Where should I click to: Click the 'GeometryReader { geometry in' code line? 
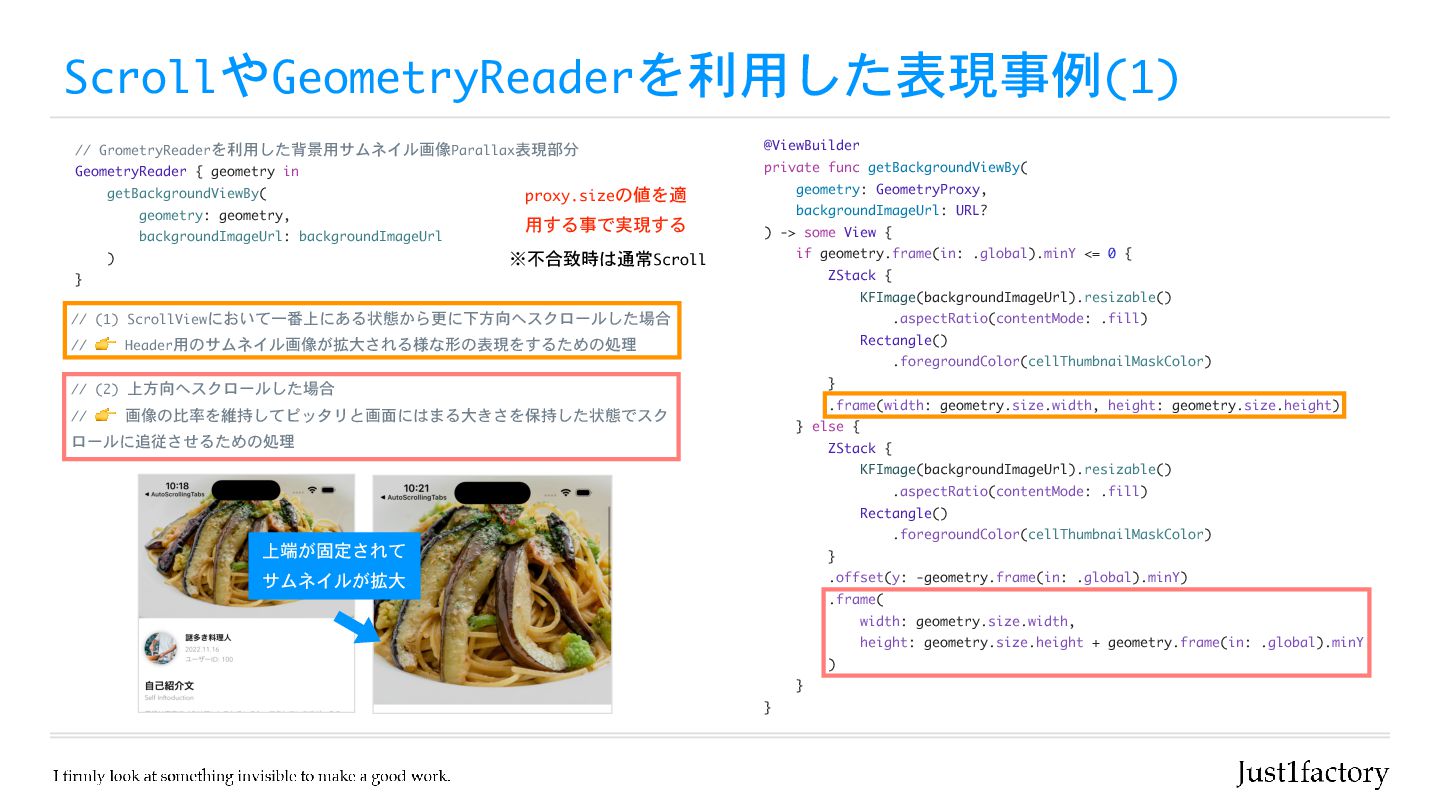[x=187, y=171]
